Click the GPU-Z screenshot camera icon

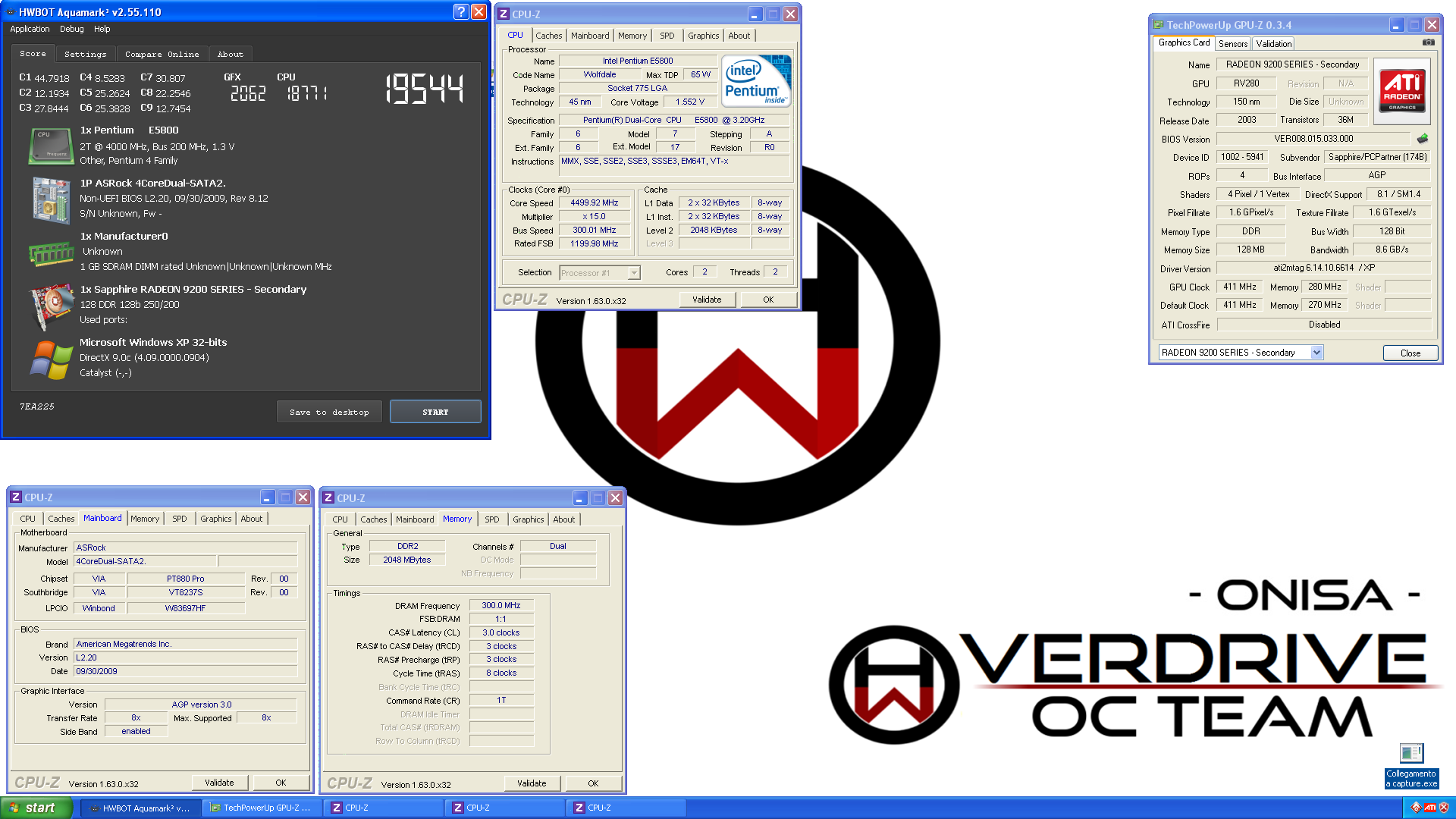[x=1428, y=42]
